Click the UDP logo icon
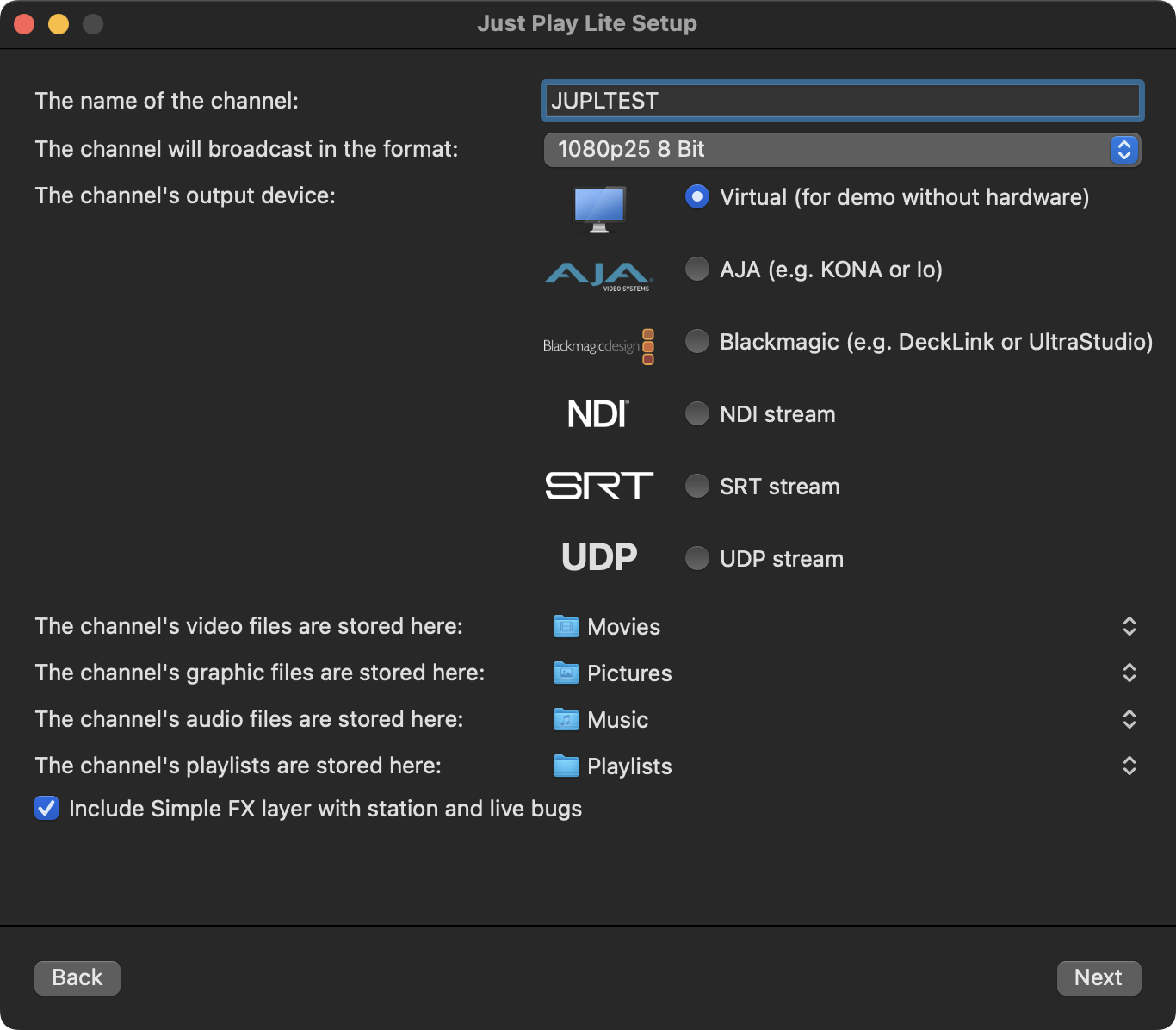 (599, 557)
